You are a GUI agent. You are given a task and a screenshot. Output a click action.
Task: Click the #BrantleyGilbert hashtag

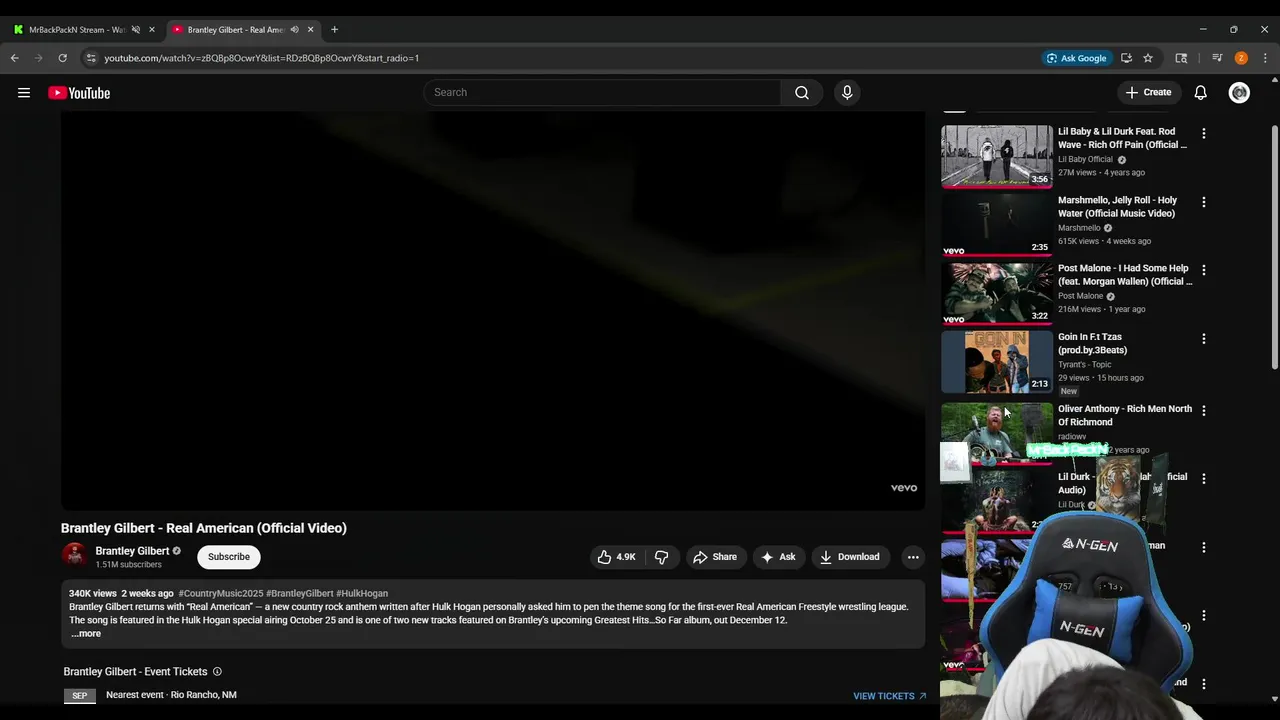[x=299, y=593]
